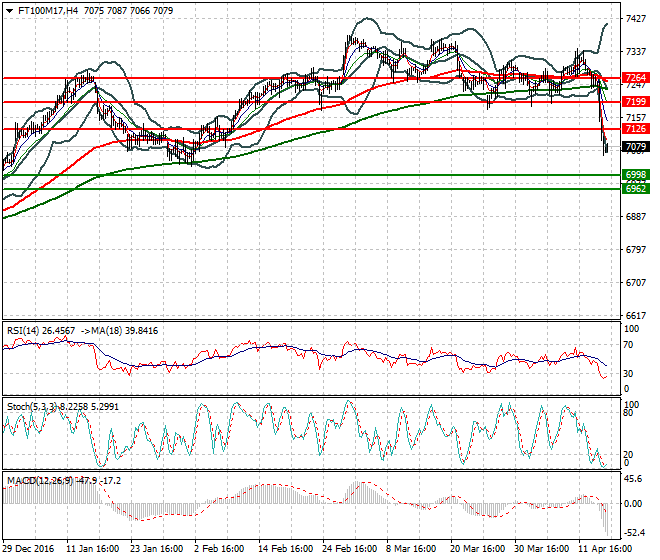Click the 24 Feb 16:00 time axis label
The image size is (660, 560).
[x=349, y=549]
